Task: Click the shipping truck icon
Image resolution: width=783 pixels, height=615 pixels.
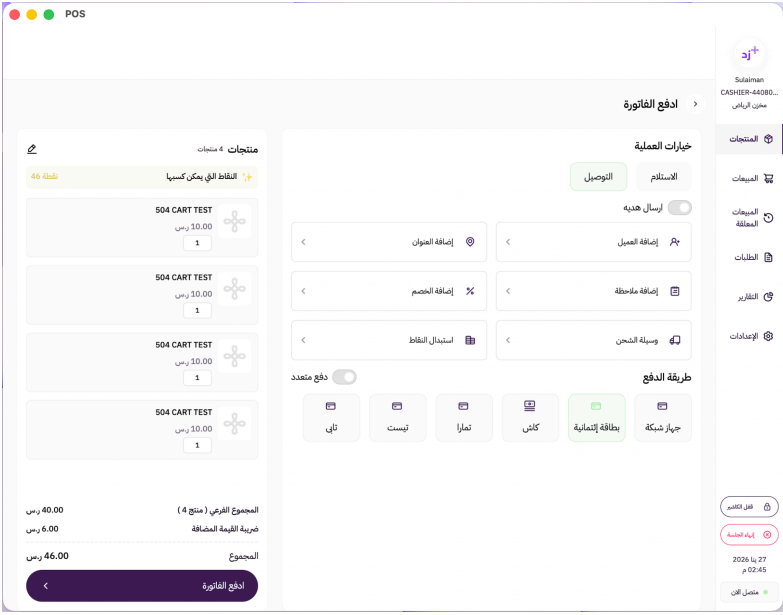Action: [x=675, y=340]
